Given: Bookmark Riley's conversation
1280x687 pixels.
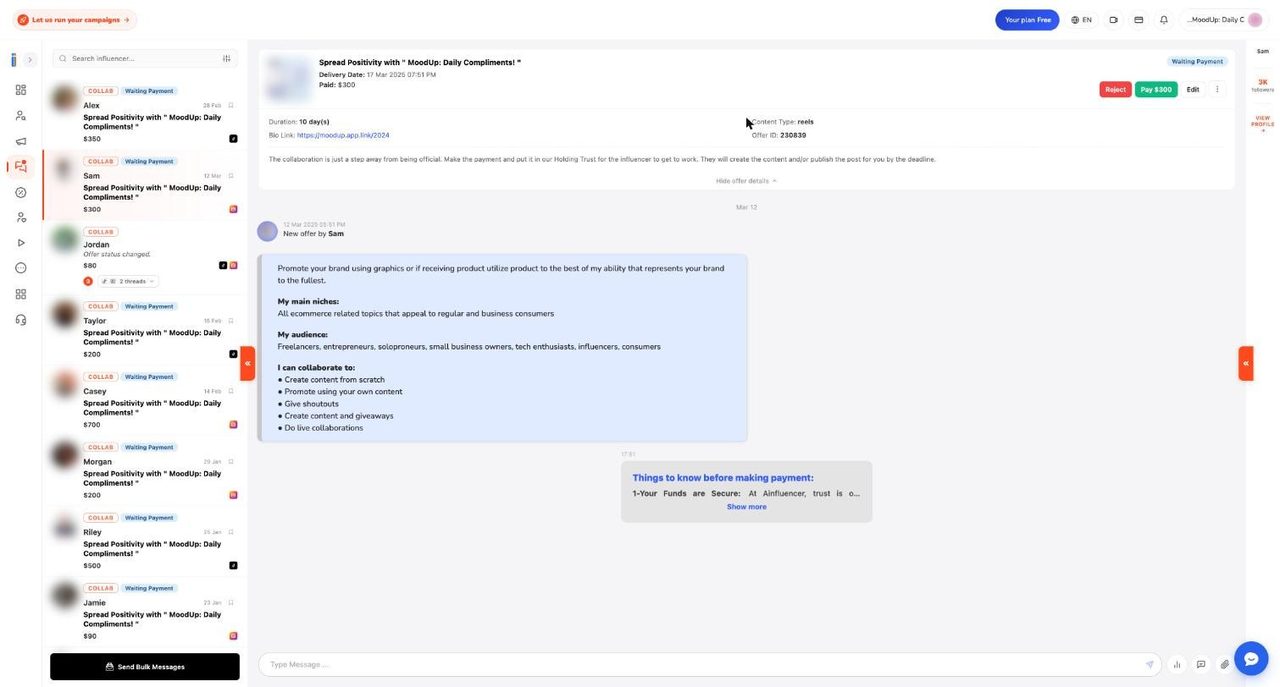Looking at the screenshot, I should tap(231, 532).
